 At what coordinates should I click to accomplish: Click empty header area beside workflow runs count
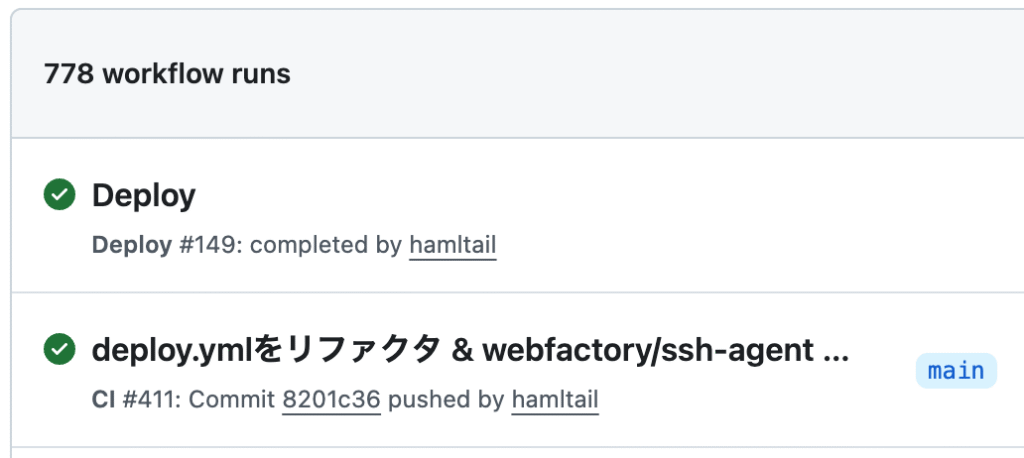[650, 74]
